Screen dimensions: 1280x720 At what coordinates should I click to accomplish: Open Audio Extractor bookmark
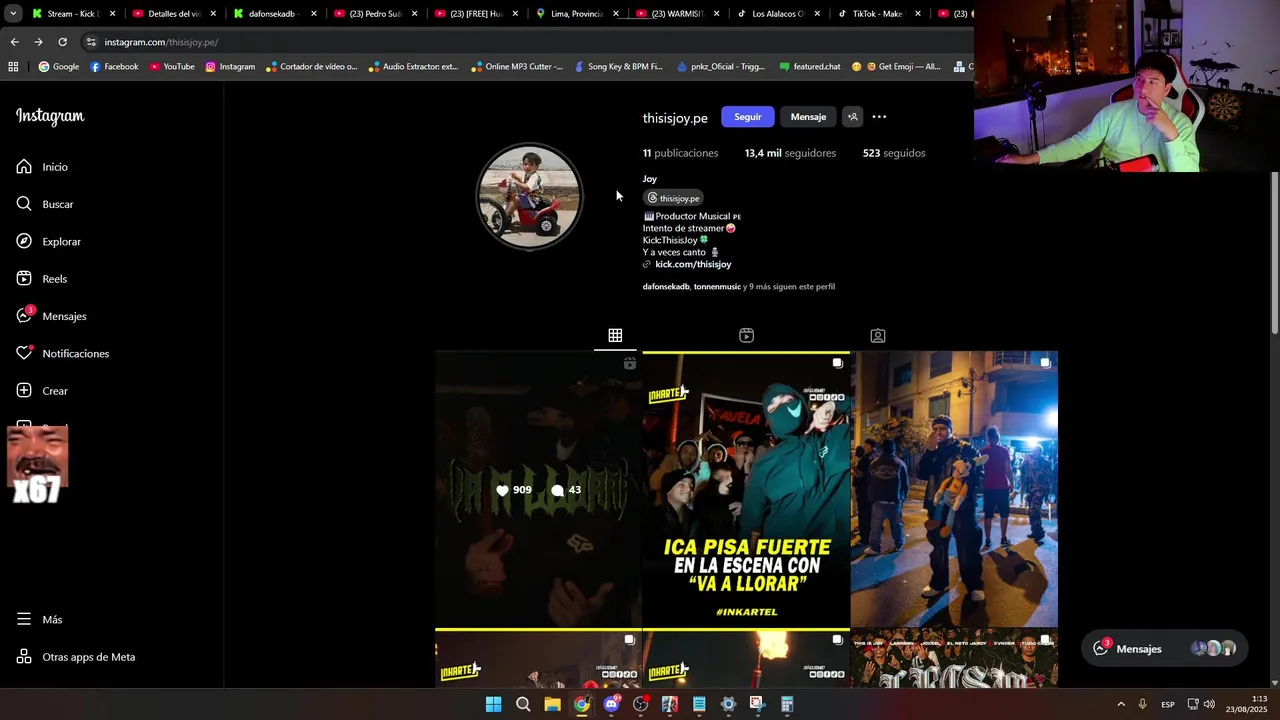(x=412, y=67)
